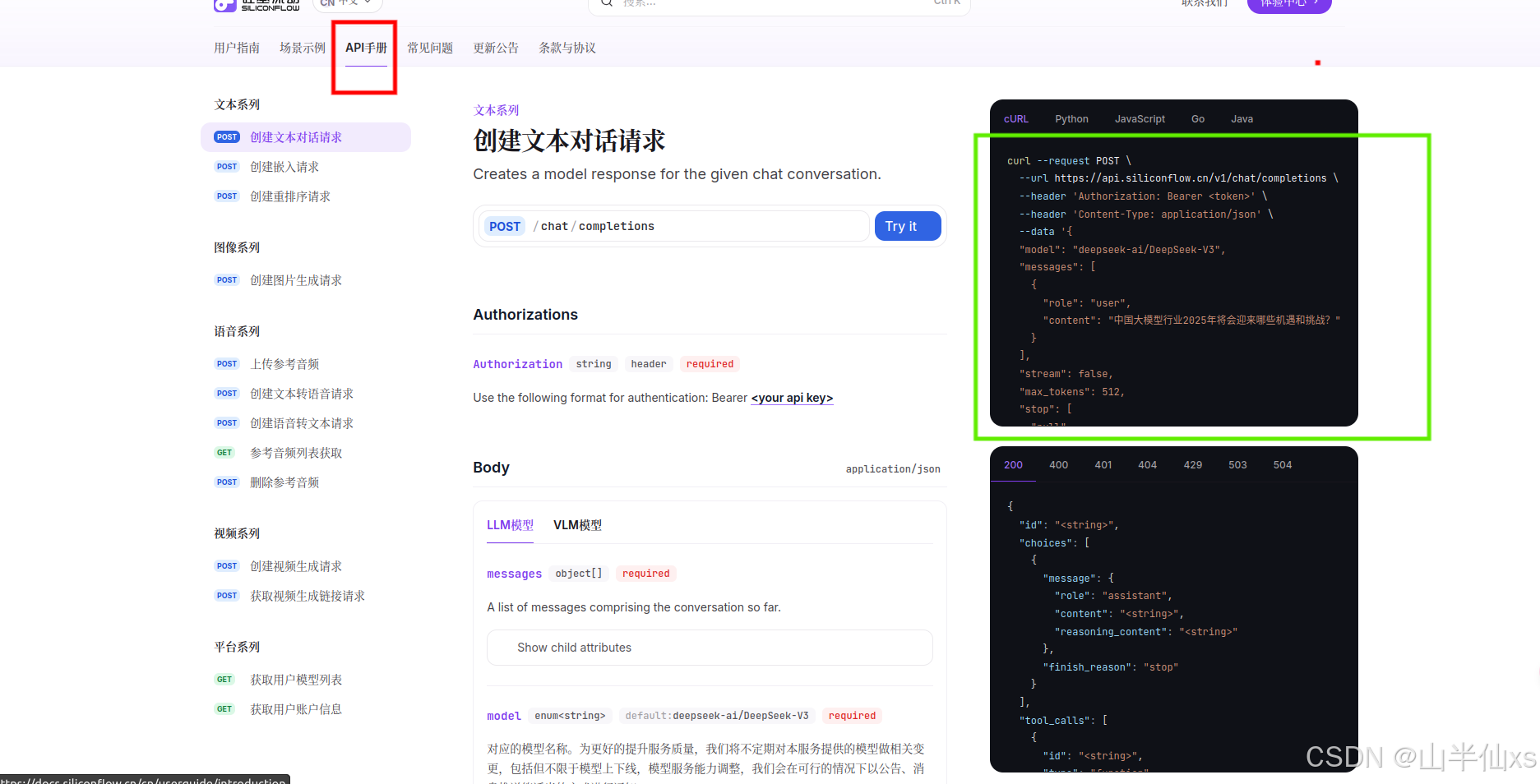Select the Java code tab

[x=1242, y=119]
